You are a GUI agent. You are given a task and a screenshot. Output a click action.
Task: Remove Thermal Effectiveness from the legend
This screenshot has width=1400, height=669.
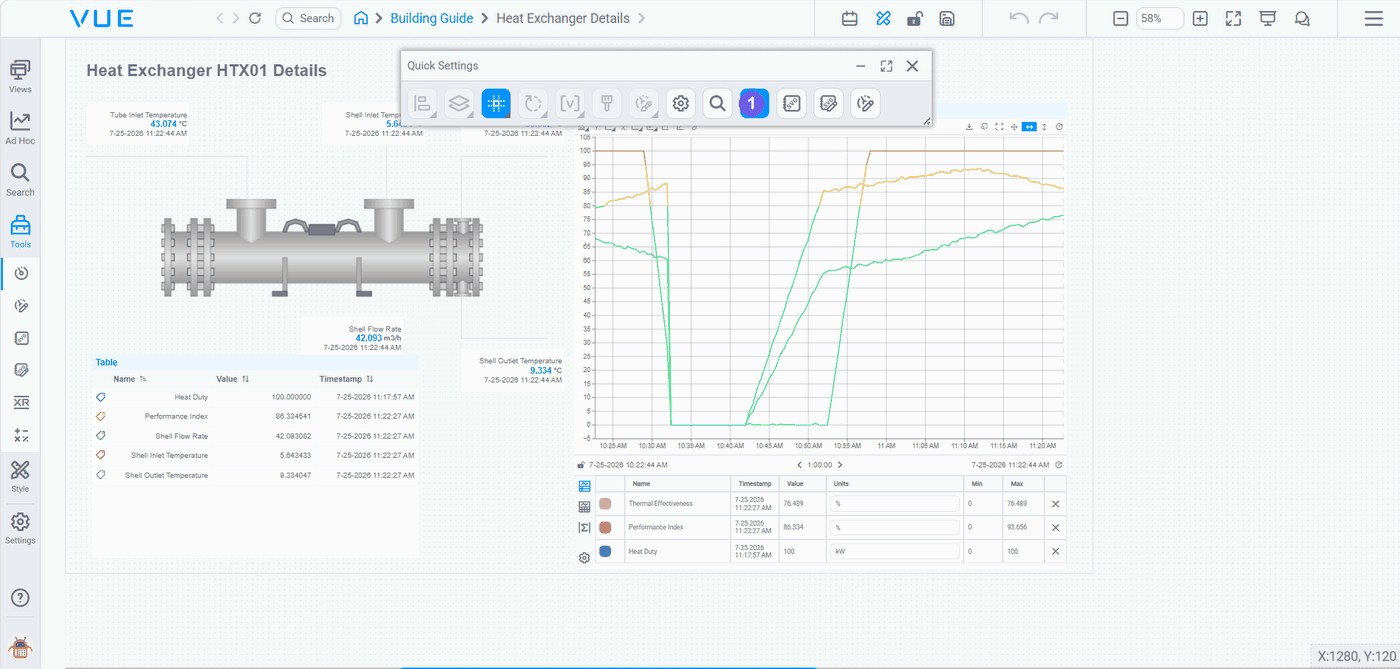point(1055,503)
